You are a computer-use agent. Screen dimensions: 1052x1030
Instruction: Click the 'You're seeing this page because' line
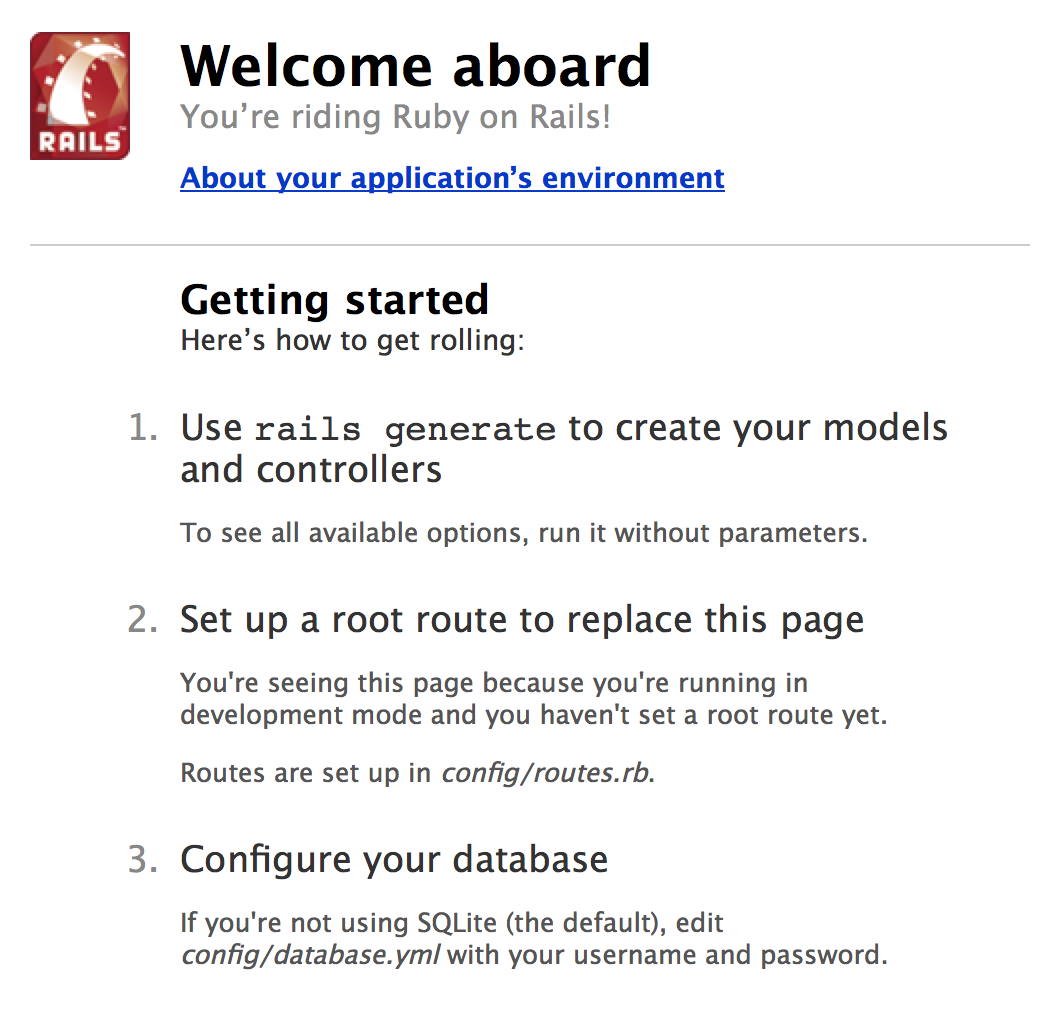tap(494, 683)
